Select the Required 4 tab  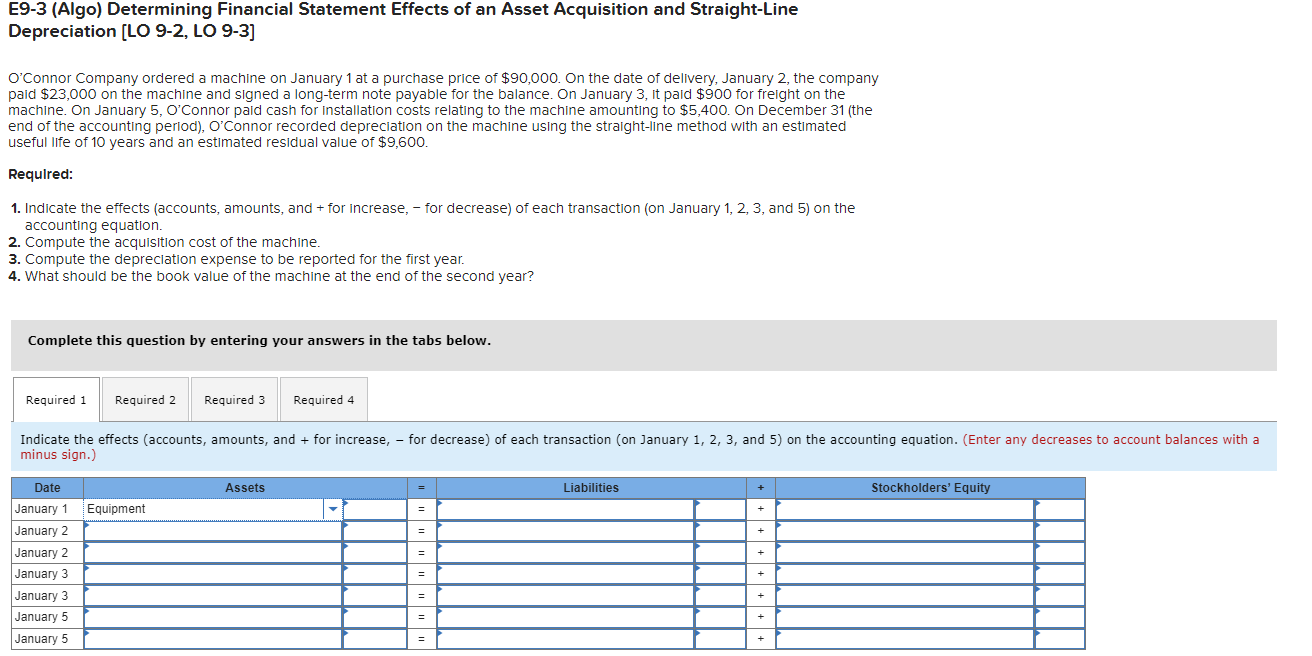(323, 398)
